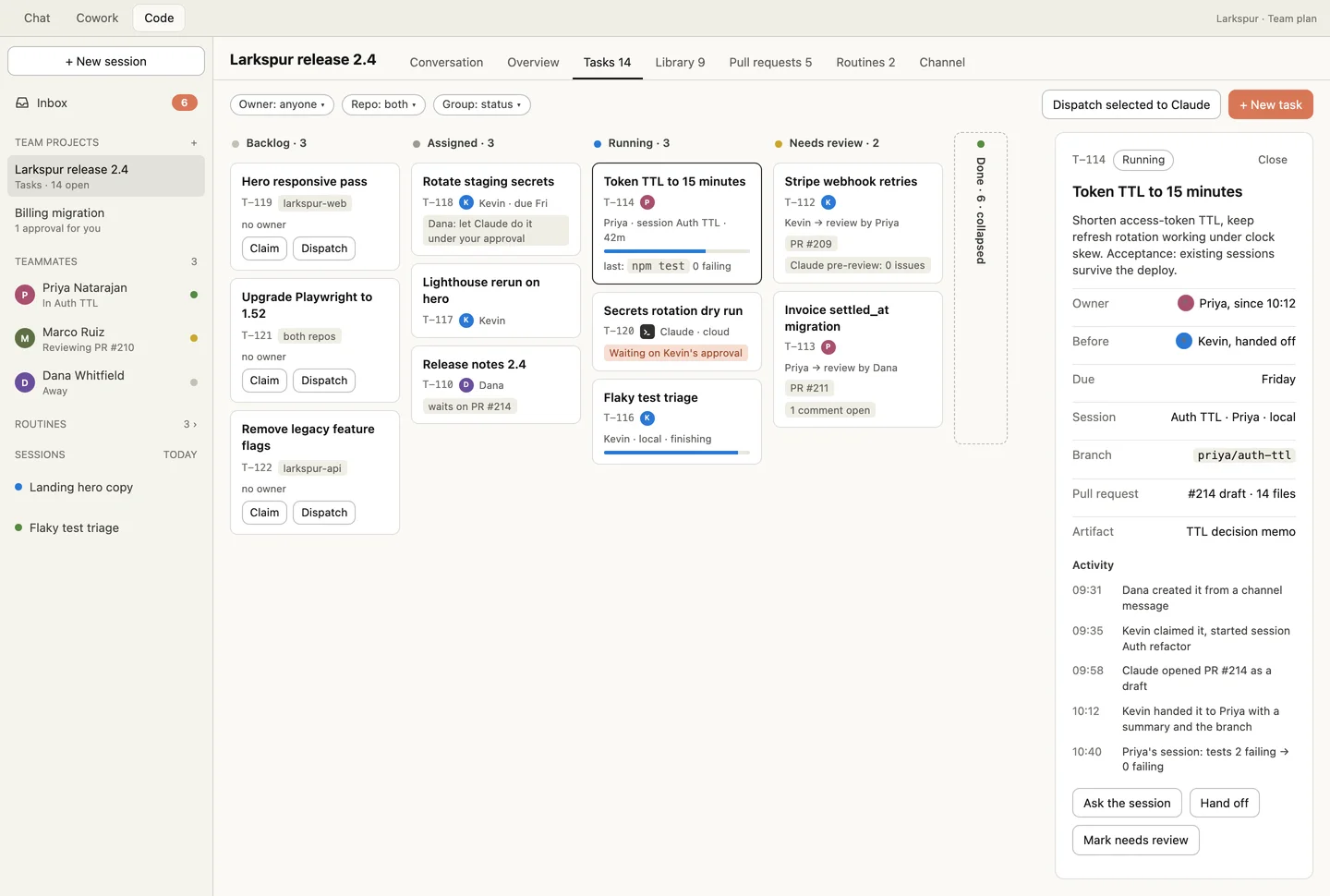Open the Pull requests 5 tab

click(770, 63)
